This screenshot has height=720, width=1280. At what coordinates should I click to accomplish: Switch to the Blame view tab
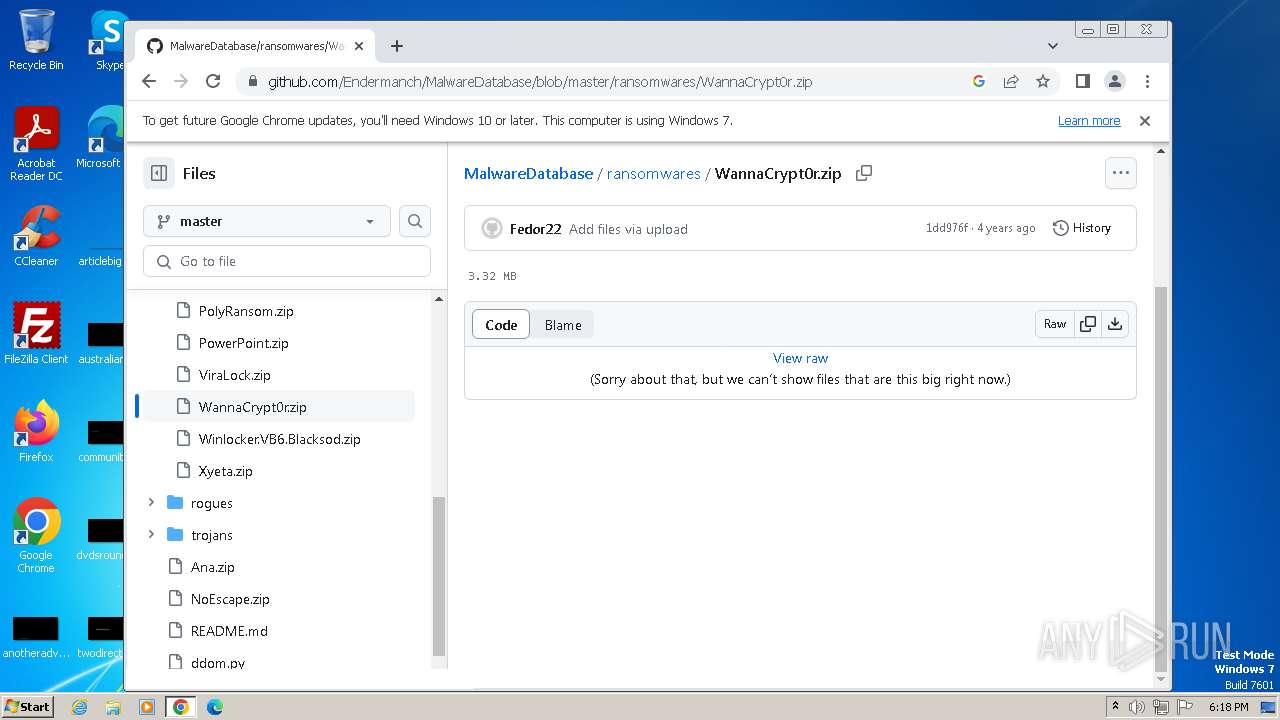(563, 325)
